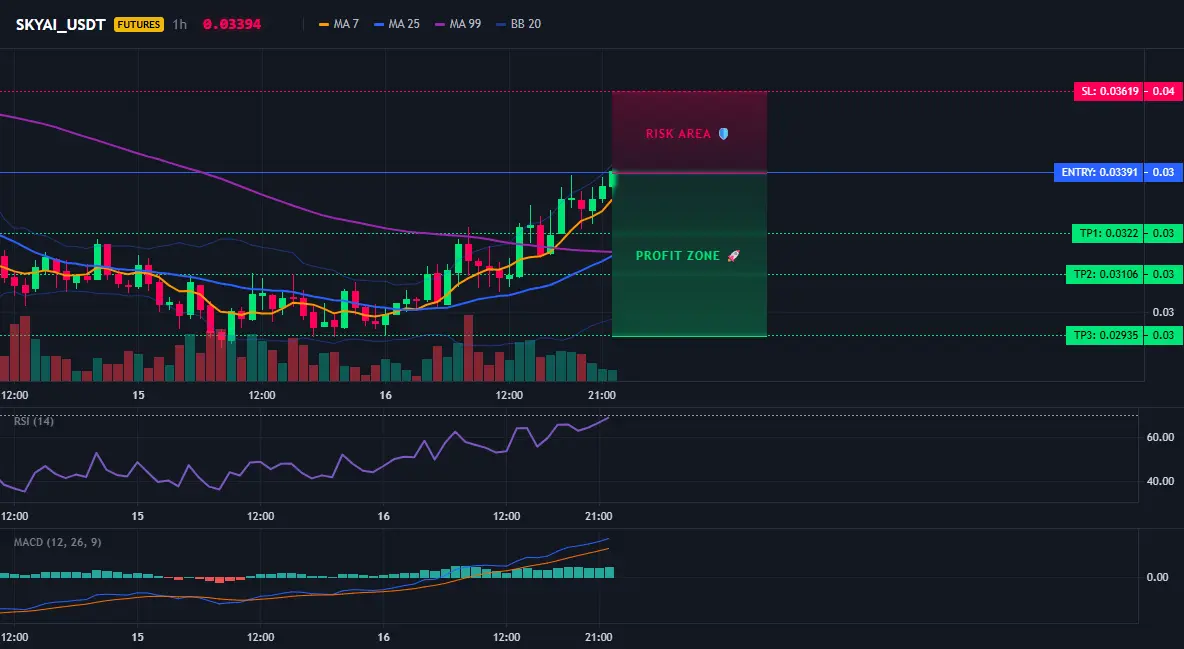Viewport: 1184px width, 649px height.
Task: Click the shield icon beside RISK AREA
Action: pos(723,134)
